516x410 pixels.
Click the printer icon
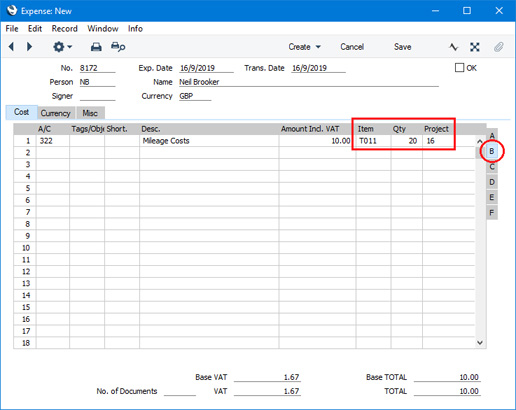(x=96, y=47)
